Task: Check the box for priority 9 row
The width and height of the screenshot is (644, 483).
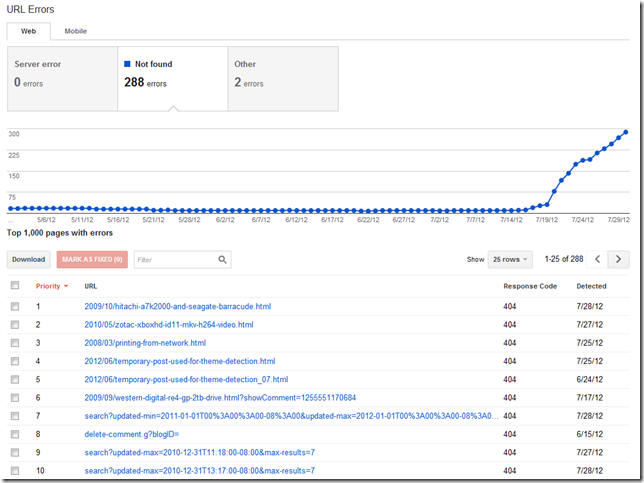Action: coord(15,453)
